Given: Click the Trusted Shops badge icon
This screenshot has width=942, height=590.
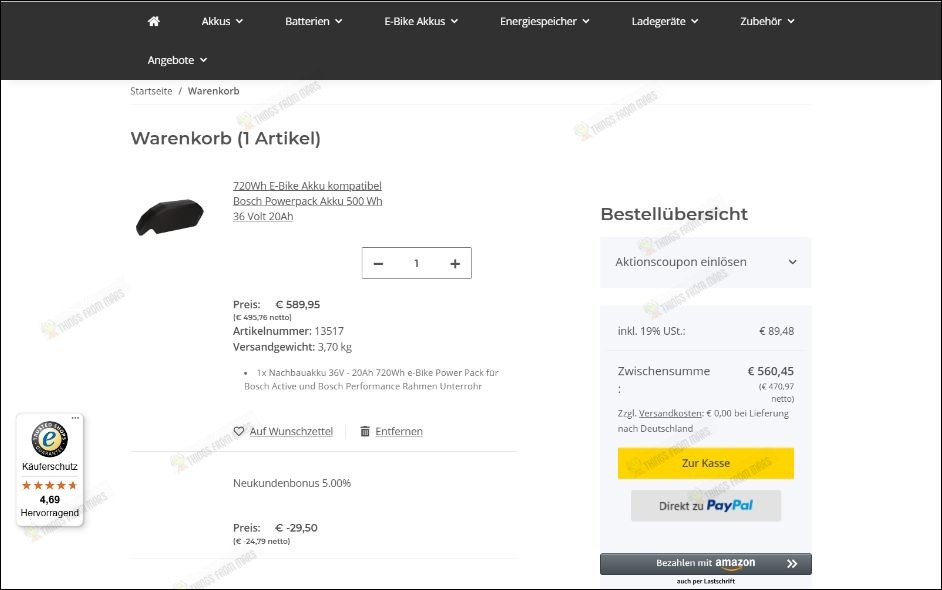Looking at the screenshot, I should (x=49, y=439).
